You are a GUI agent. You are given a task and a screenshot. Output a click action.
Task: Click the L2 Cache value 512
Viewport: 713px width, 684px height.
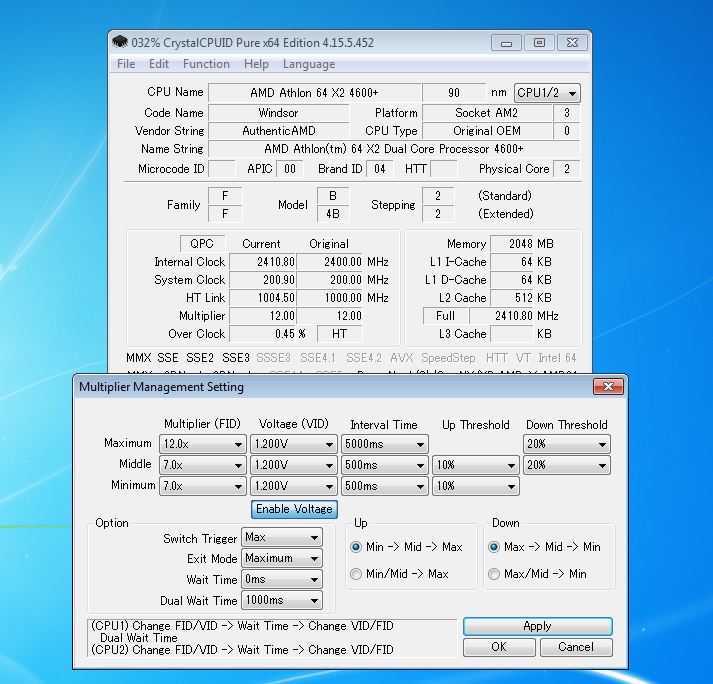pos(512,298)
